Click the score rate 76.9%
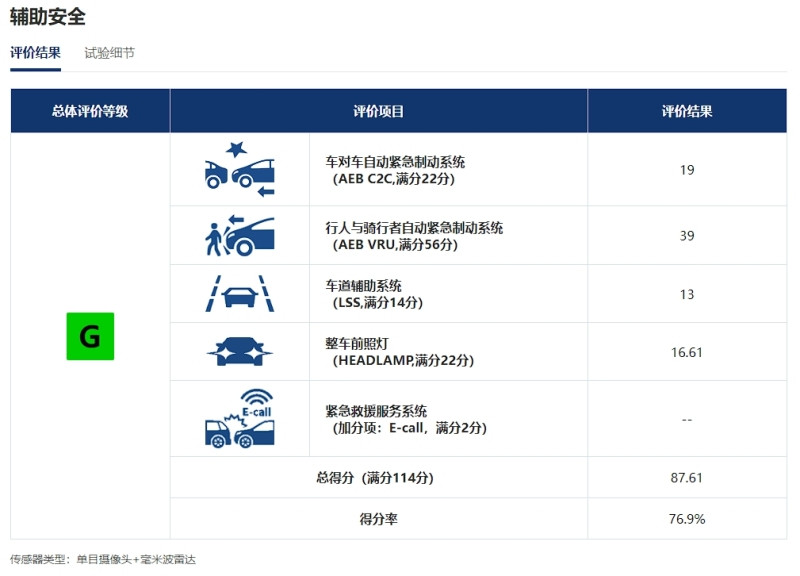The height and width of the screenshot is (576, 800). pos(687,519)
